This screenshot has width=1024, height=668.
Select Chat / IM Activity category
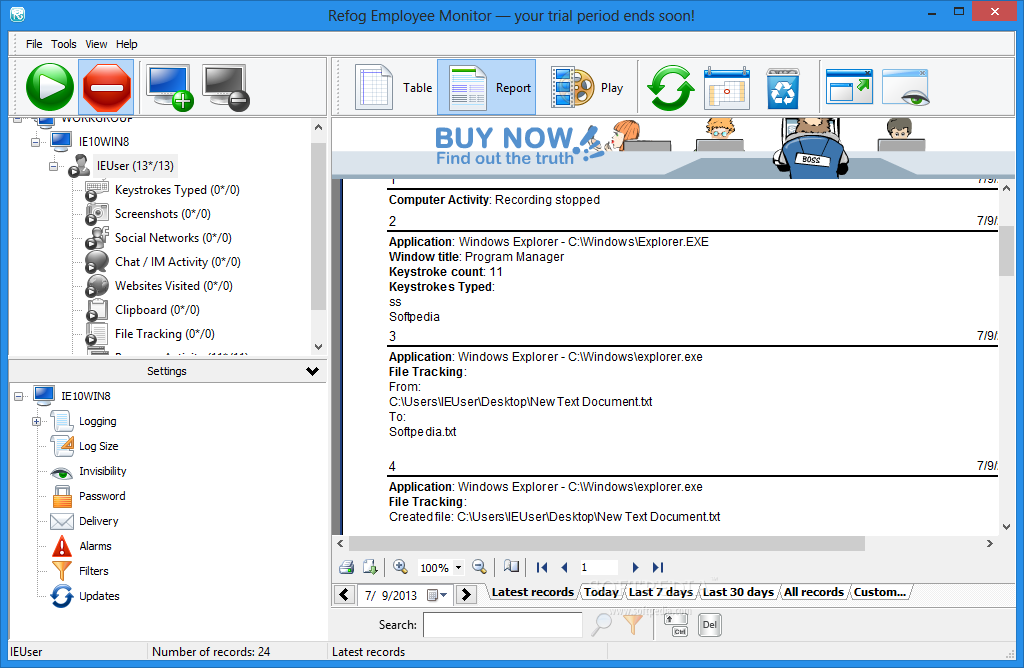point(178,262)
